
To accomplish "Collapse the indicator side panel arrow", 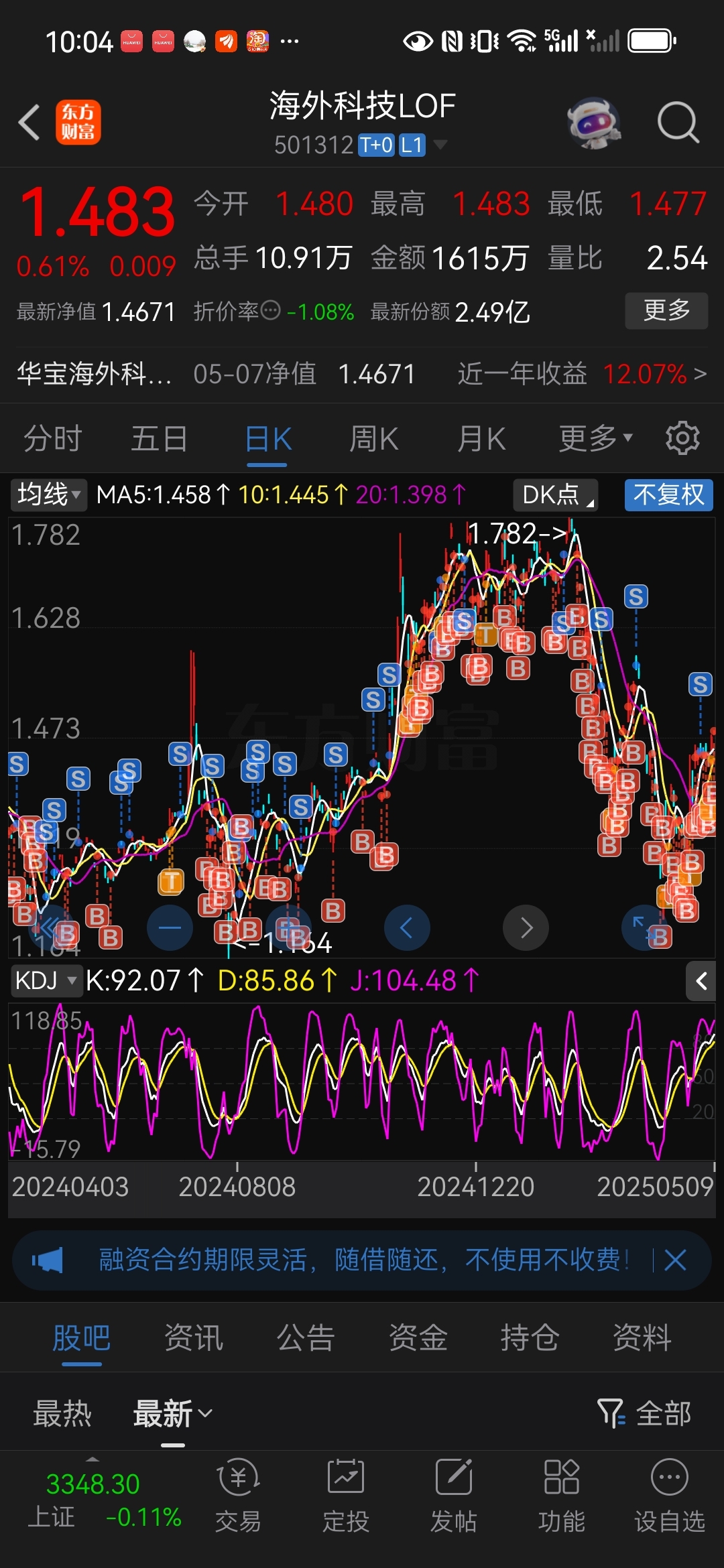I will tap(701, 982).
